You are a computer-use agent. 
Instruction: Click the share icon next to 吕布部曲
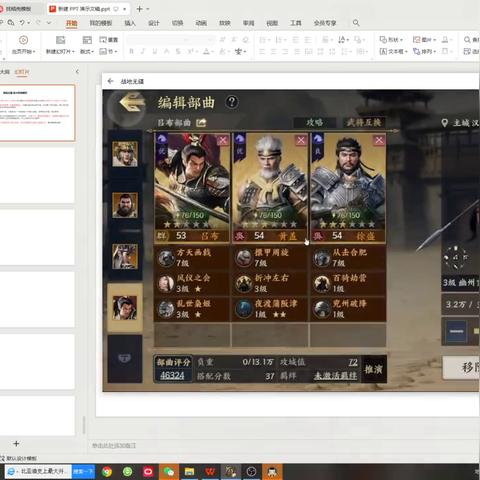[x=201, y=123]
